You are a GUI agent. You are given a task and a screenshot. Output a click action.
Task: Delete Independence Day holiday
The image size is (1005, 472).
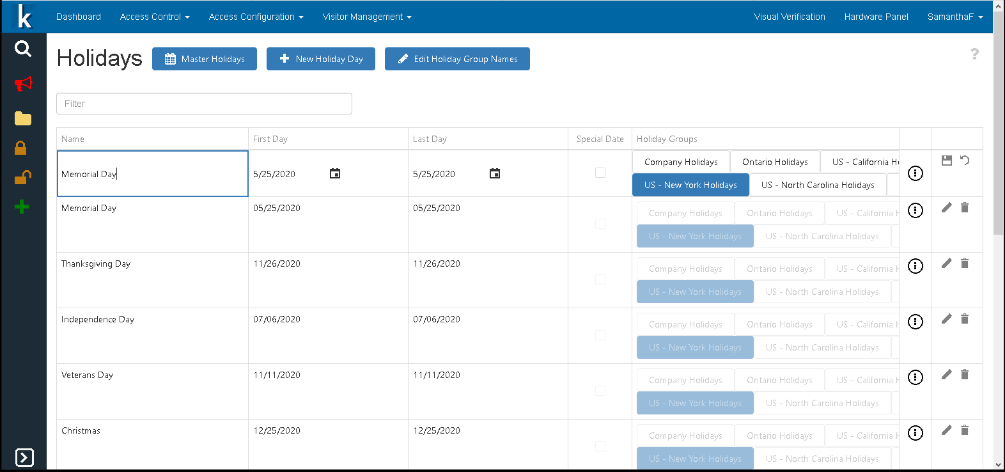965,319
